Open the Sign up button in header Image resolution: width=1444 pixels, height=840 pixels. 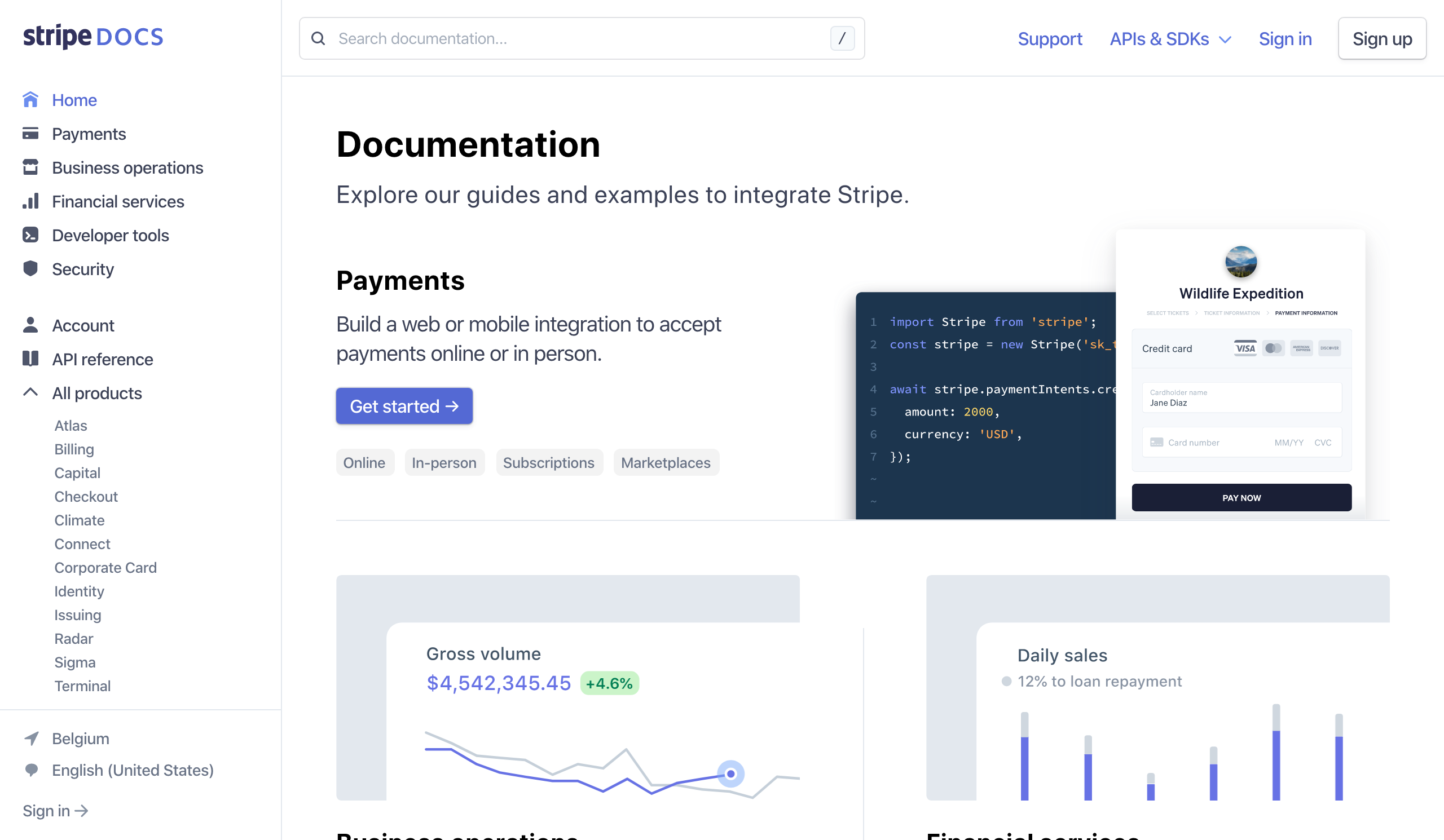1381,38
